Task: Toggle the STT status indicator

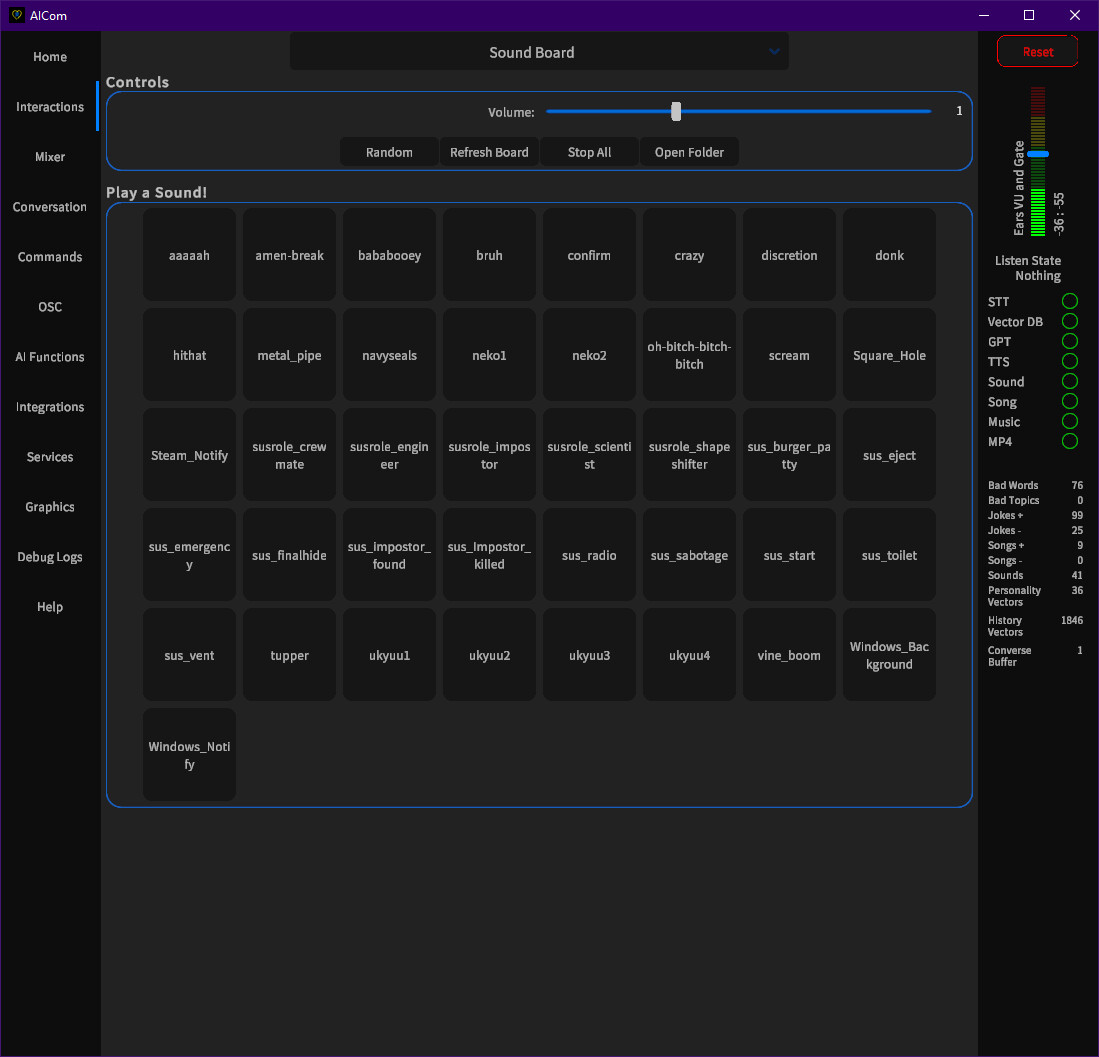Action: coord(1070,301)
